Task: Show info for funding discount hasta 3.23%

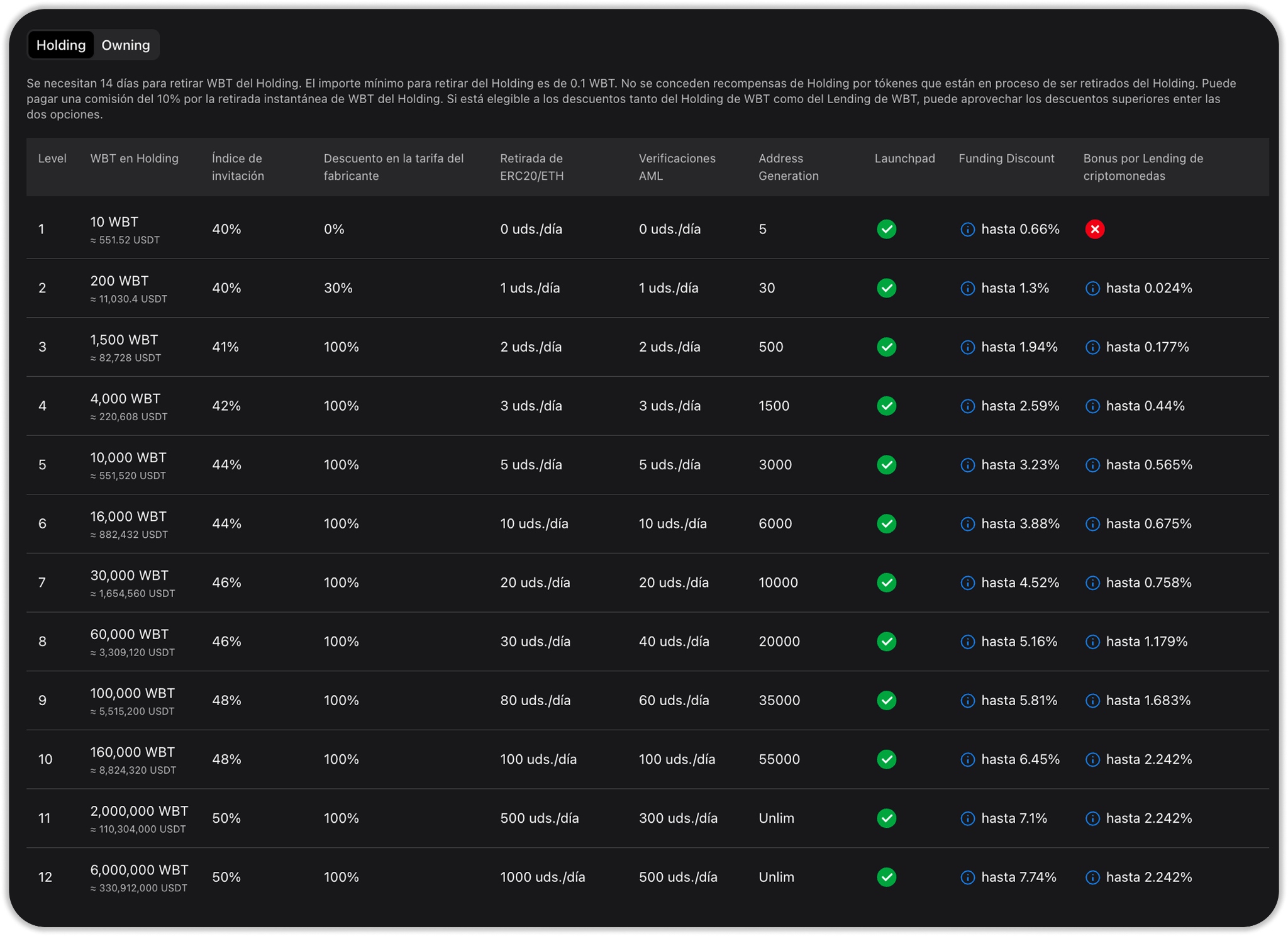Action: (x=967, y=465)
